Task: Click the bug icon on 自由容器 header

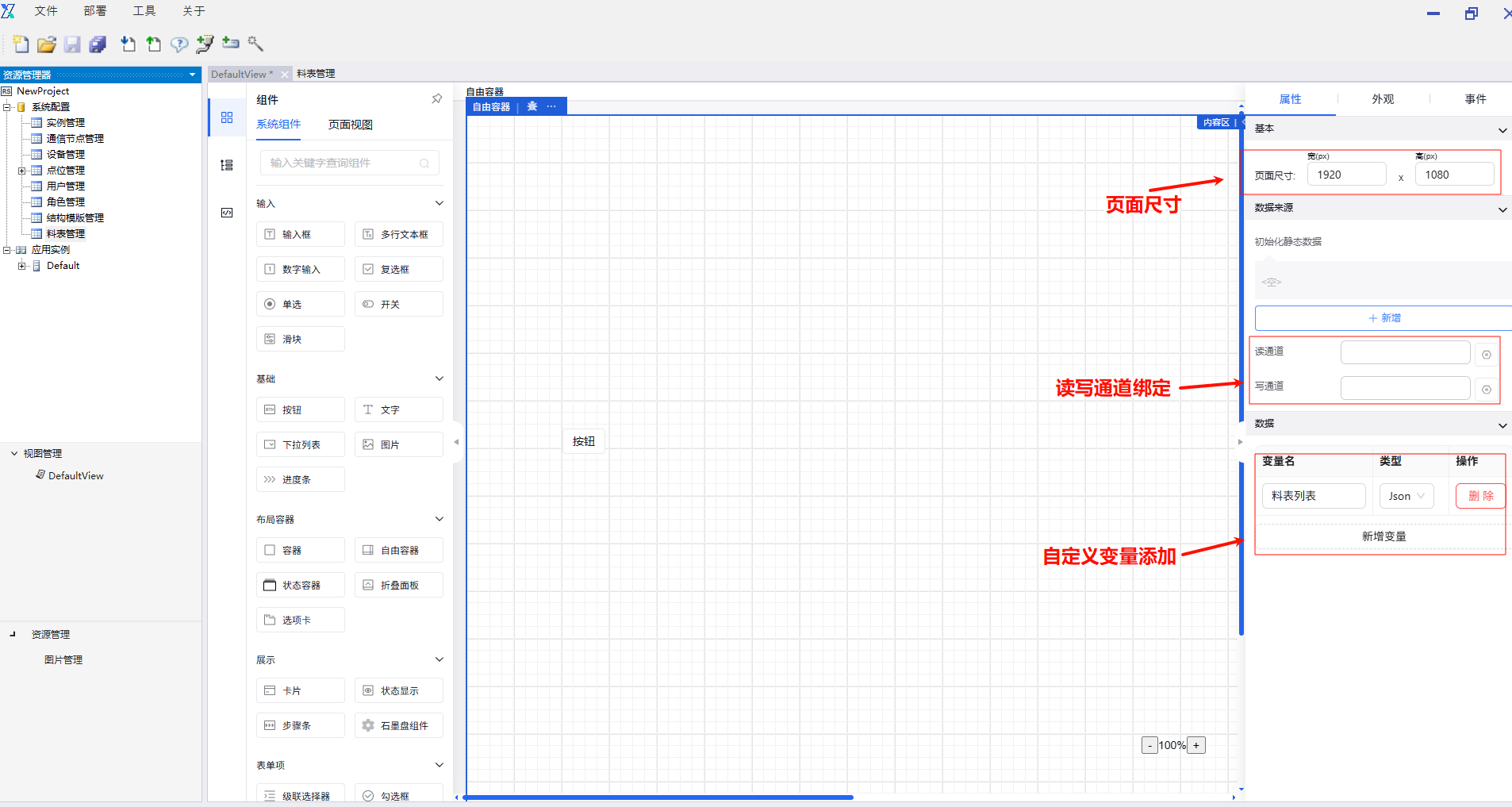Action: pos(532,106)
